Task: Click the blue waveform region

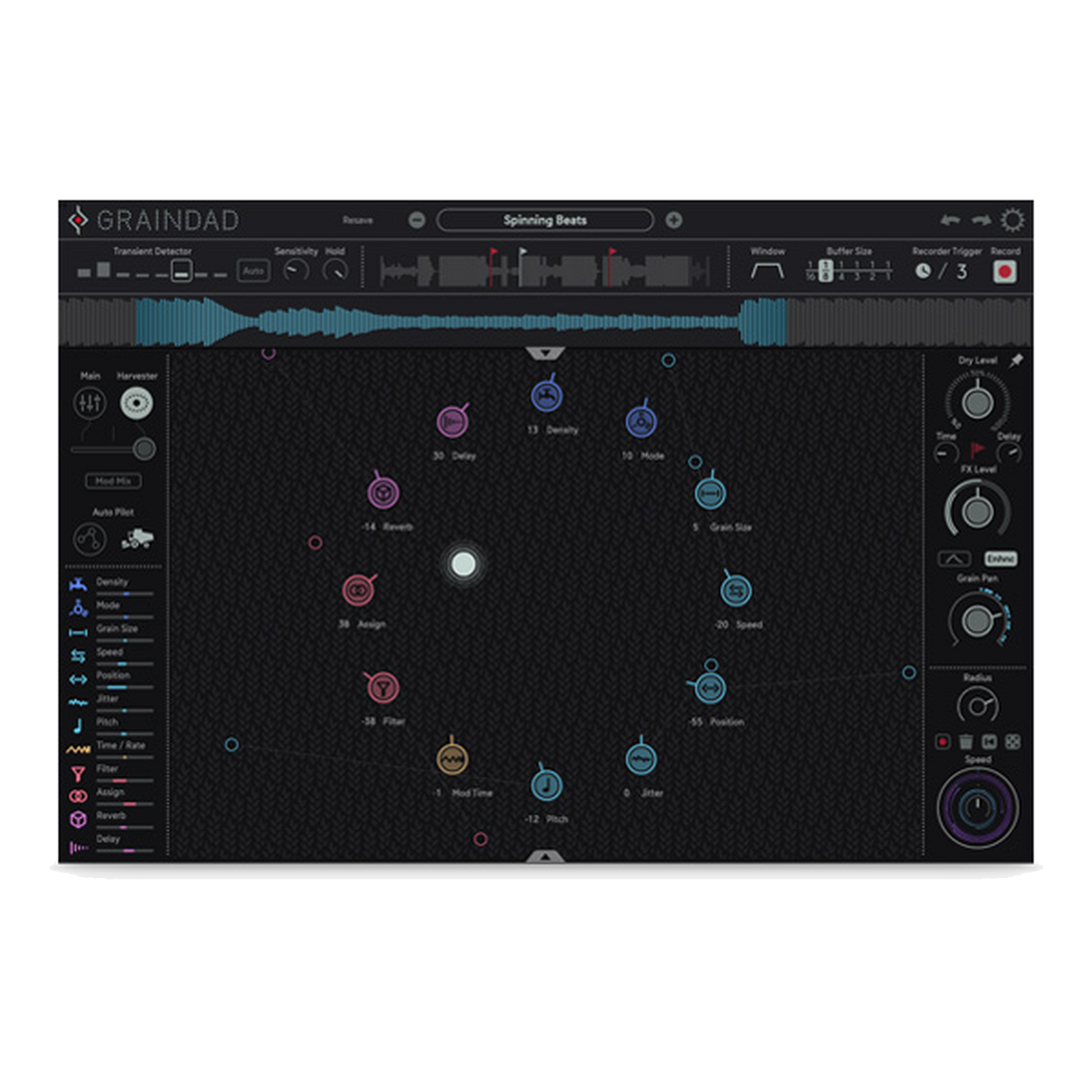Action: click(461, 322)
